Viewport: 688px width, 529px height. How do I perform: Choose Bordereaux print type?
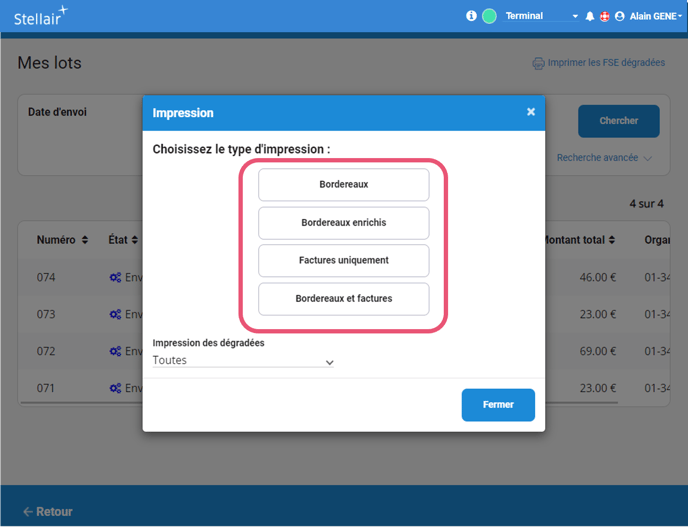coord(343,185)
